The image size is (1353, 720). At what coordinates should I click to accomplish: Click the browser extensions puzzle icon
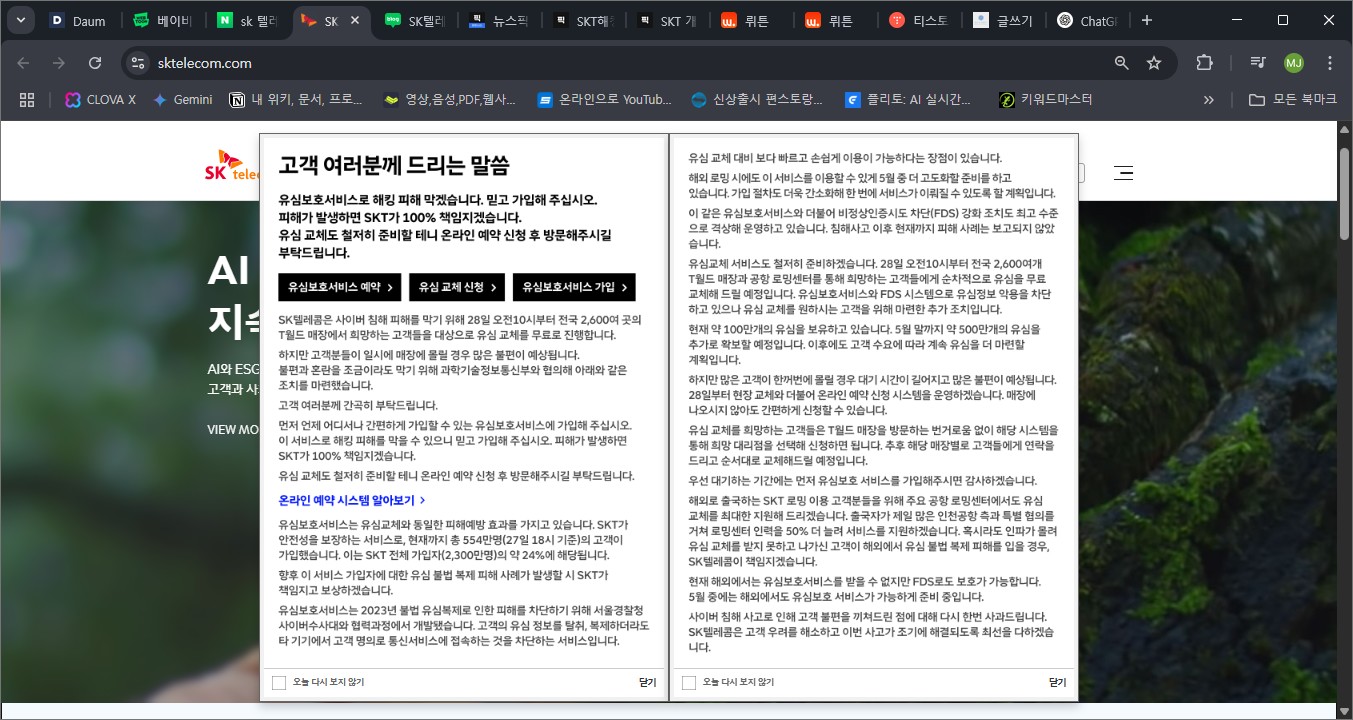[x=1204, y=61]
